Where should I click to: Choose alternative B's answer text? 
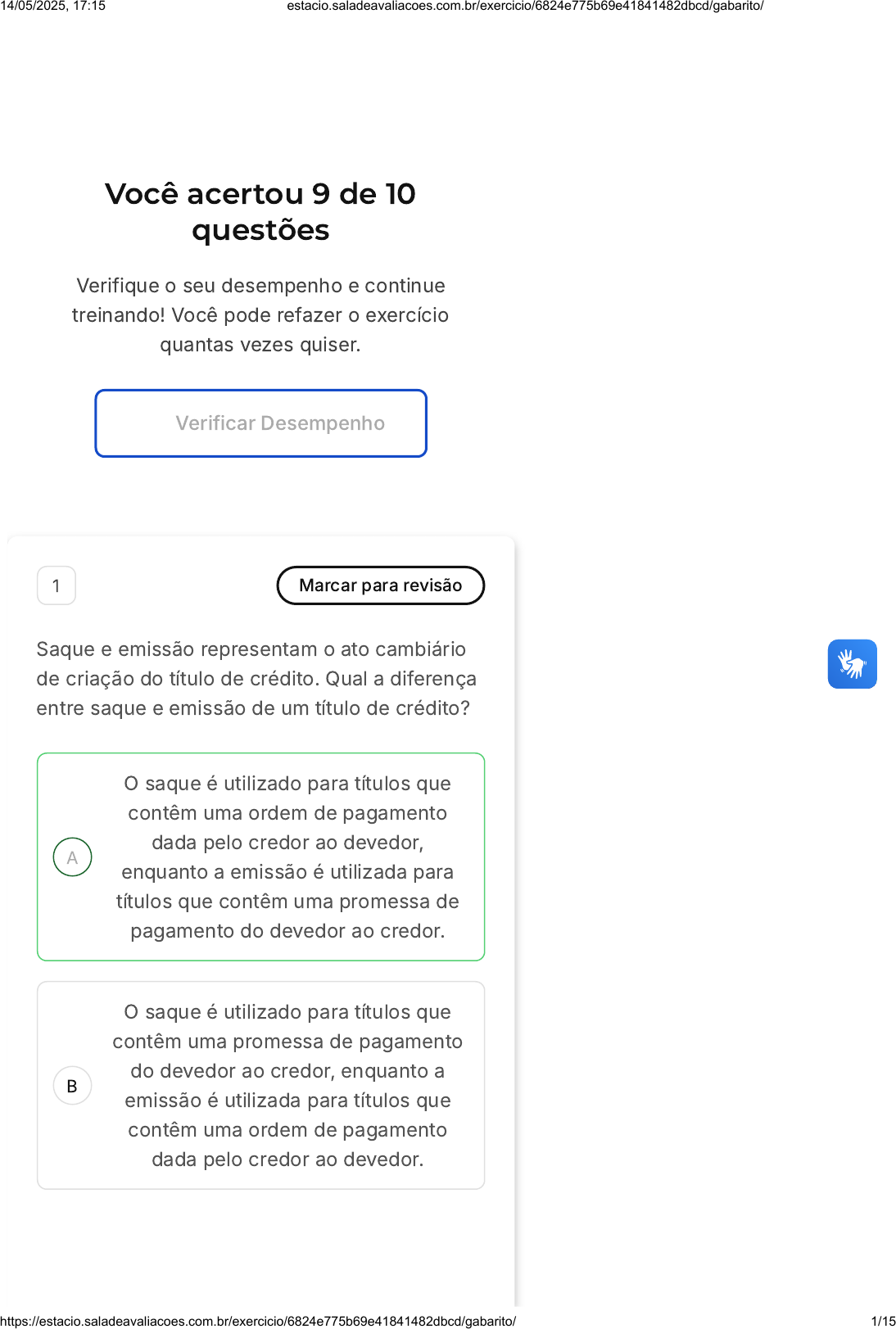click(287, 1086)
